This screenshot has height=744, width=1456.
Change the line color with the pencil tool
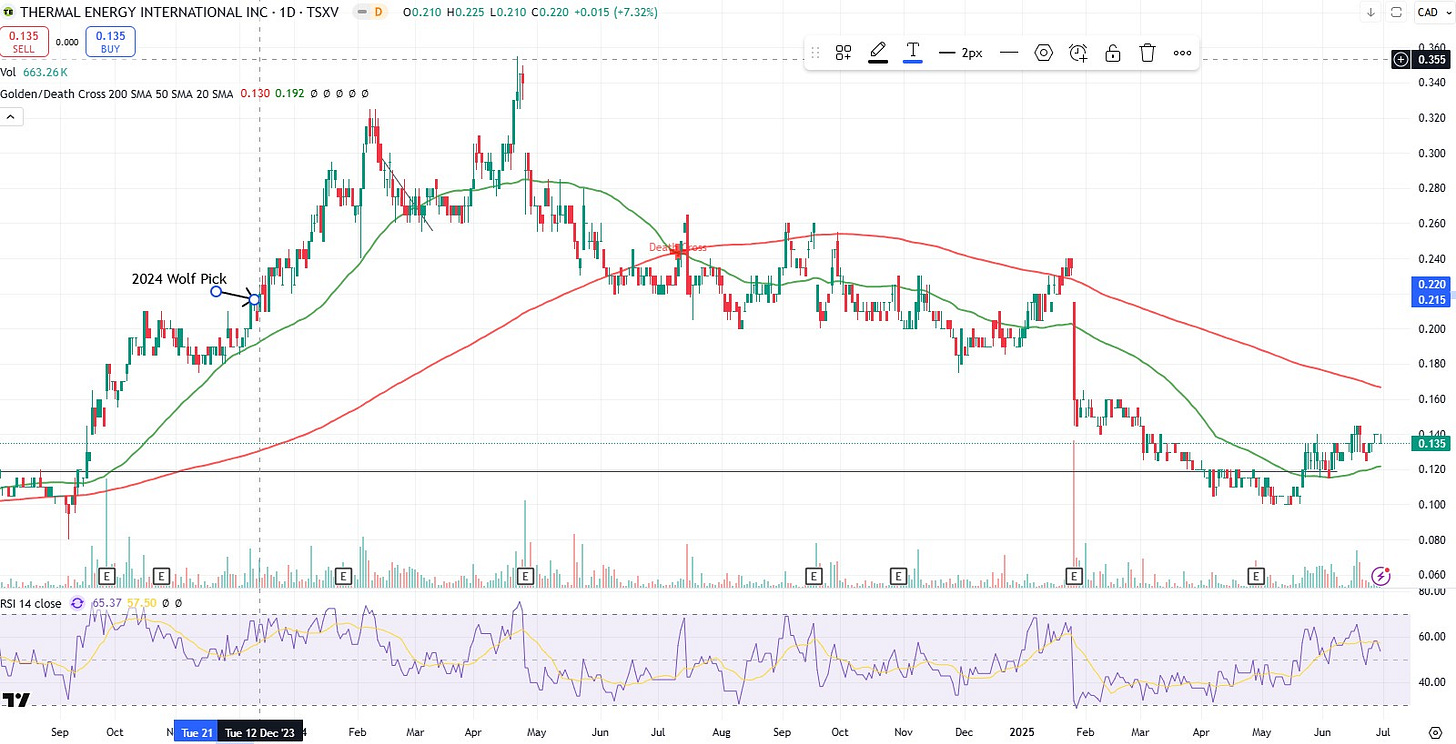(x=878, y=52)
